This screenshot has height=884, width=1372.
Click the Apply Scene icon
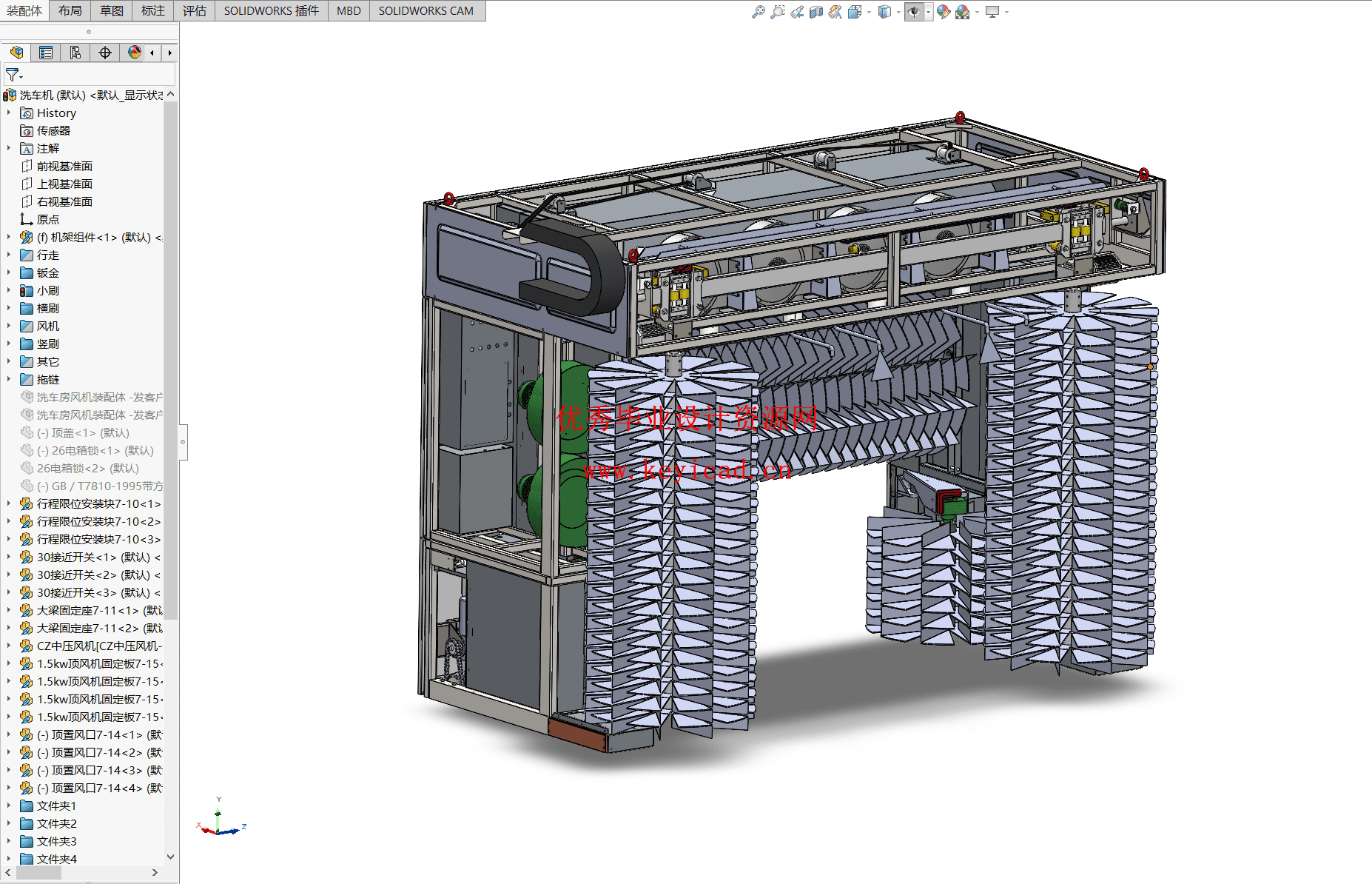(963, 12)
